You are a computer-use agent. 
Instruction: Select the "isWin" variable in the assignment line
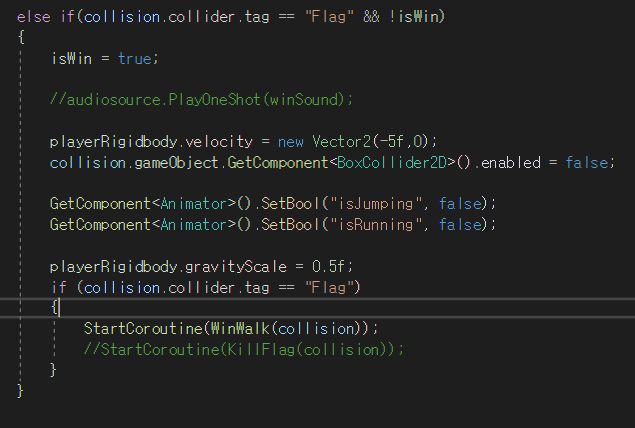click(71, 59)
